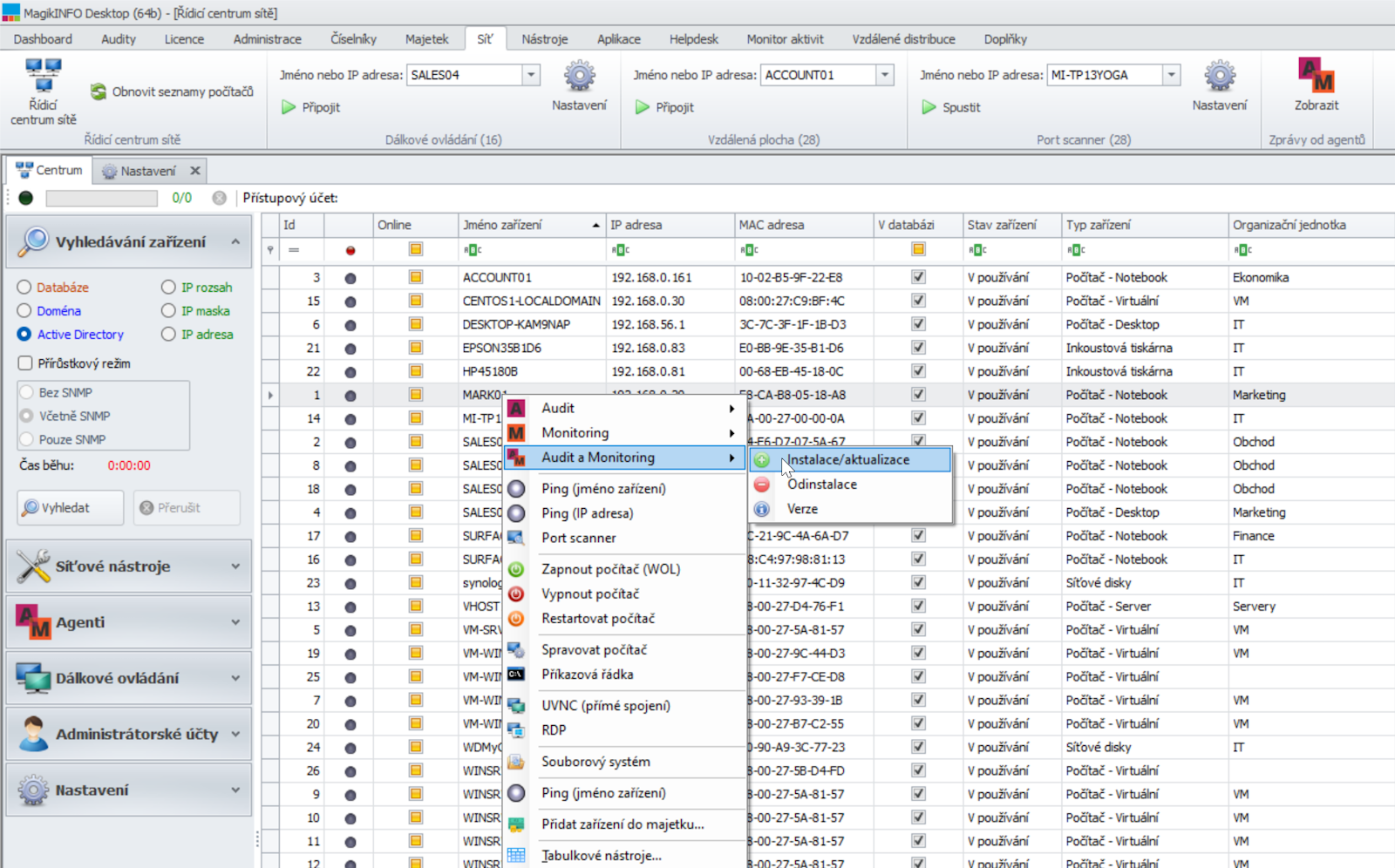Start UVNC (přímé spojení)

coord(625,705)
